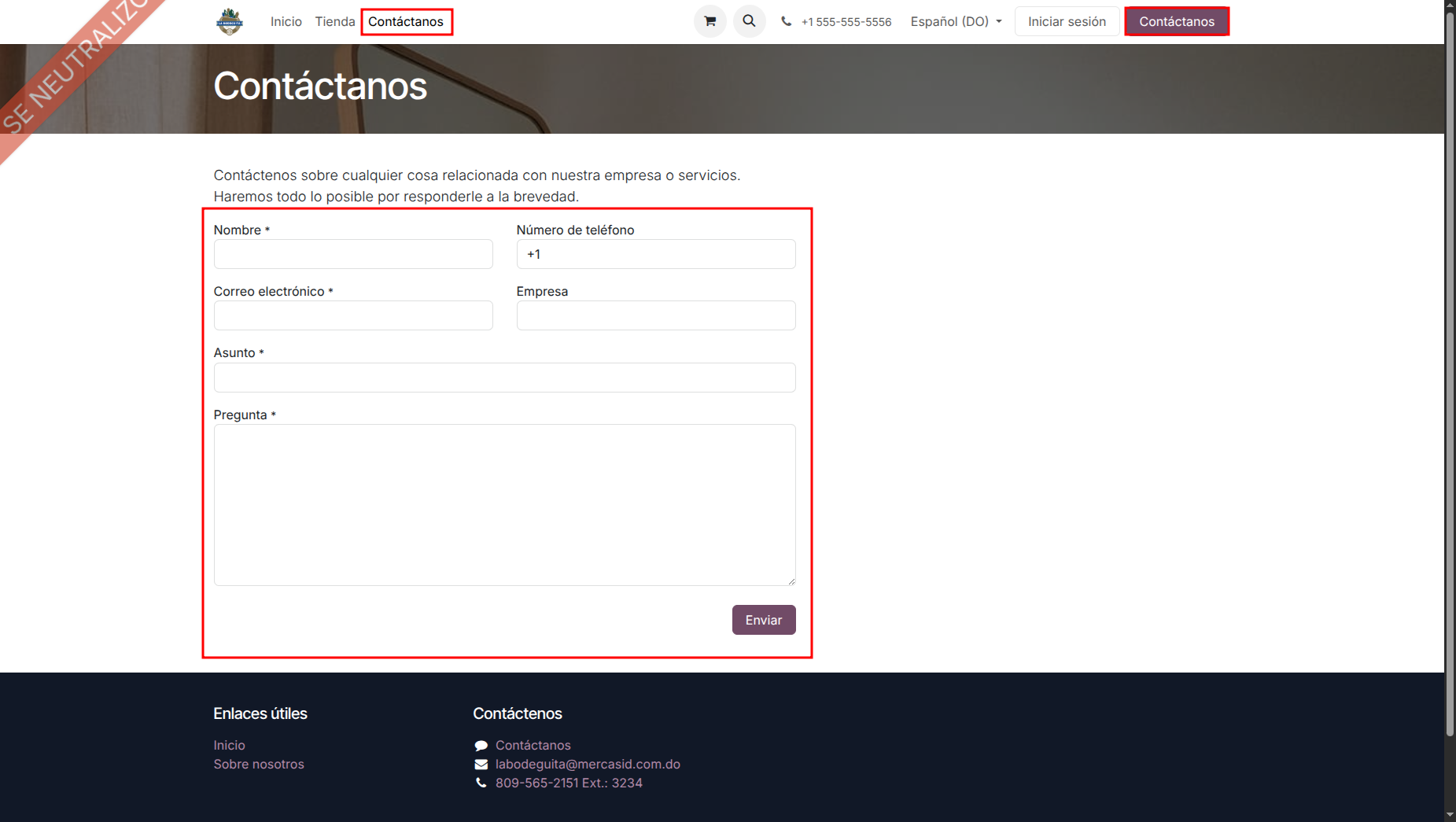The height and width of the screenshot is (822, 1456).
Task: Click the labodeguita@mercasid.com.do email link
Action: (588, 765)
